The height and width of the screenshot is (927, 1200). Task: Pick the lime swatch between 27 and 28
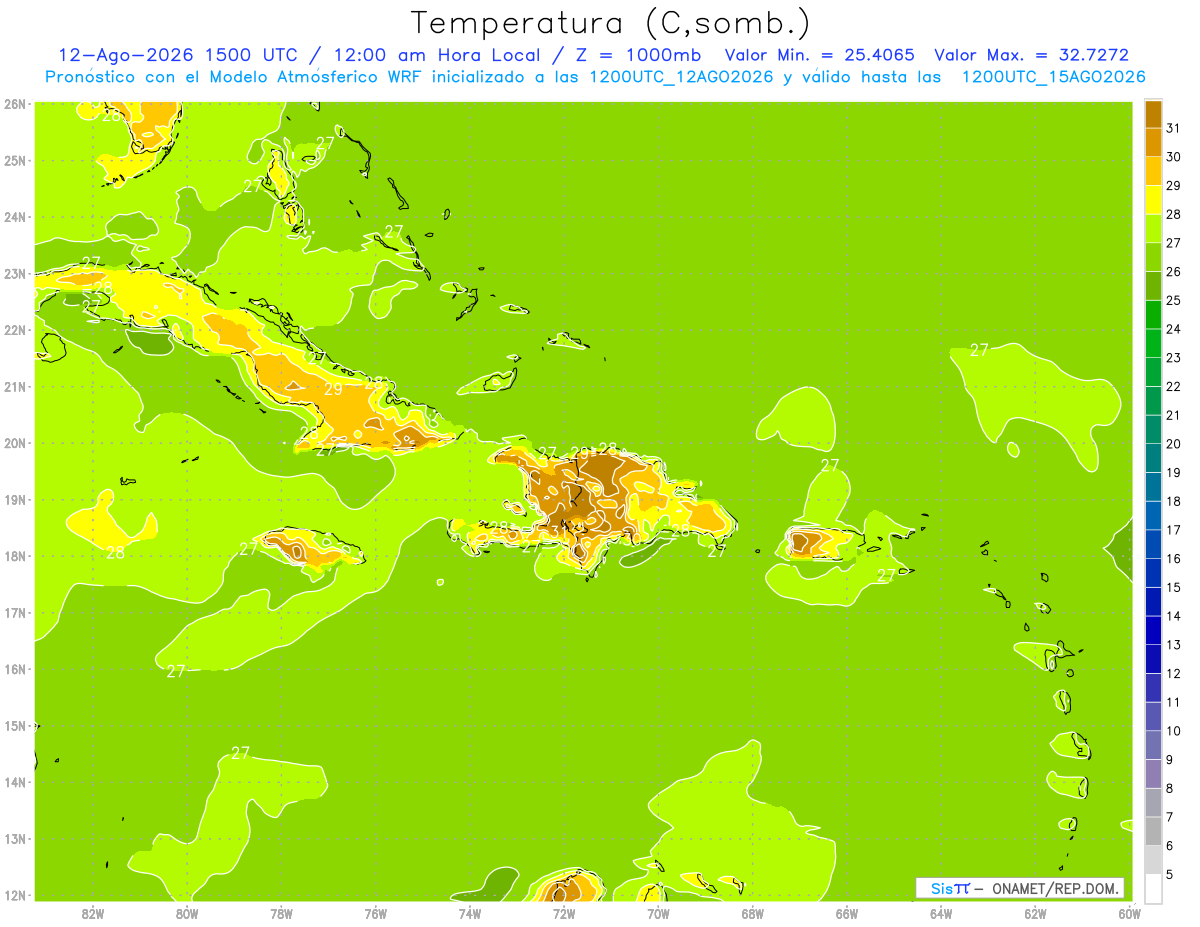click(1153, 228)
